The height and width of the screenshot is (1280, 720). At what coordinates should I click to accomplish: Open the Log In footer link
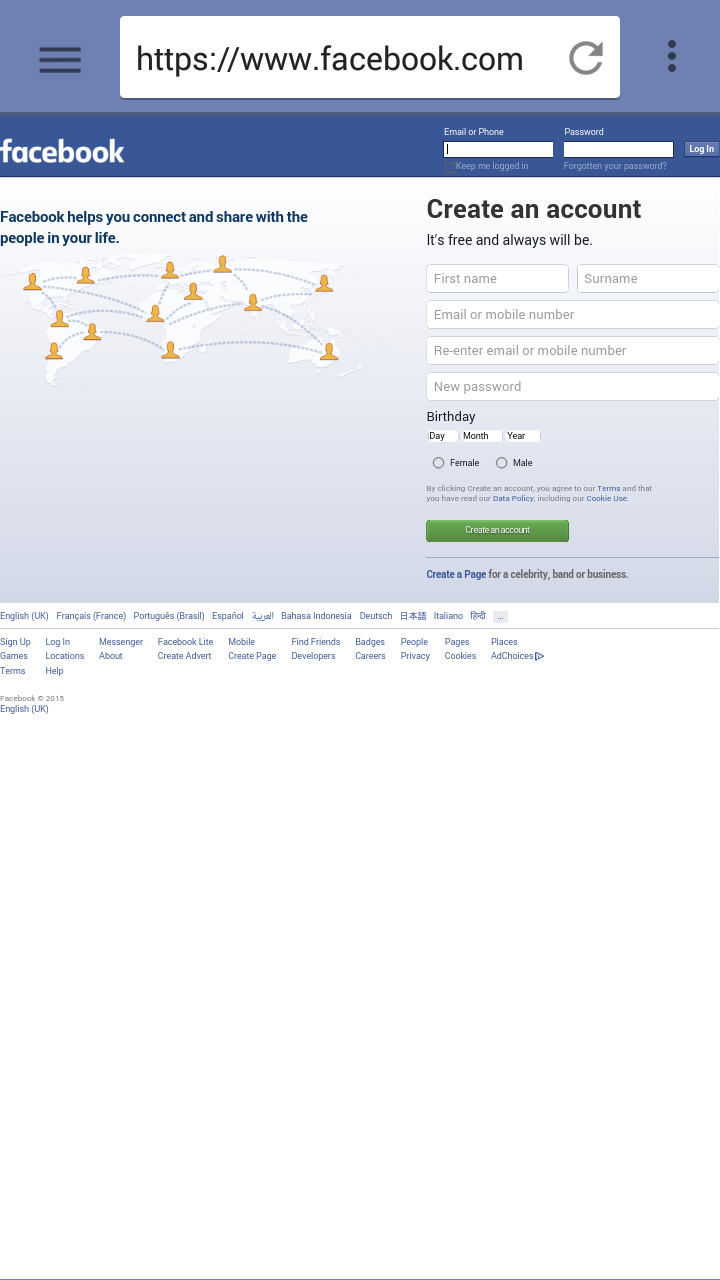[57, 642]
